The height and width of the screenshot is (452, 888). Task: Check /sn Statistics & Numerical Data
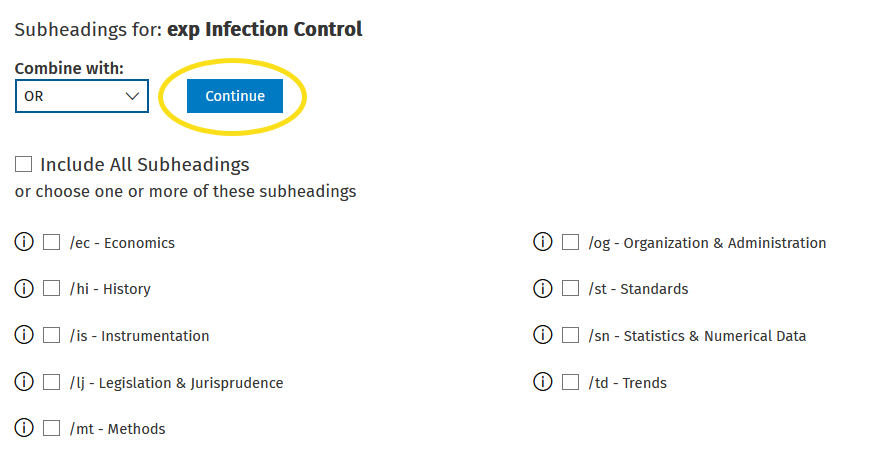click(x=570, y=335)
